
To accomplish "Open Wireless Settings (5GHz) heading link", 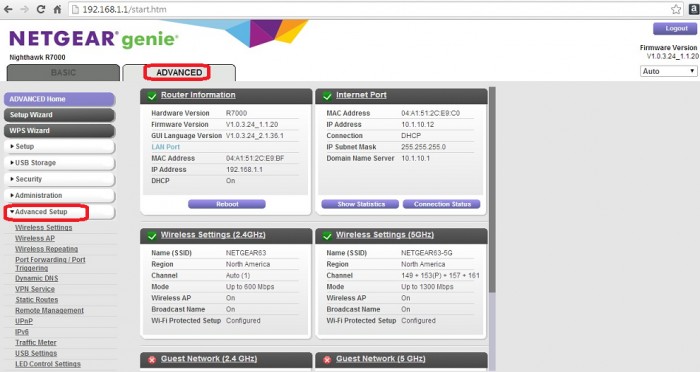I will 385,235.
